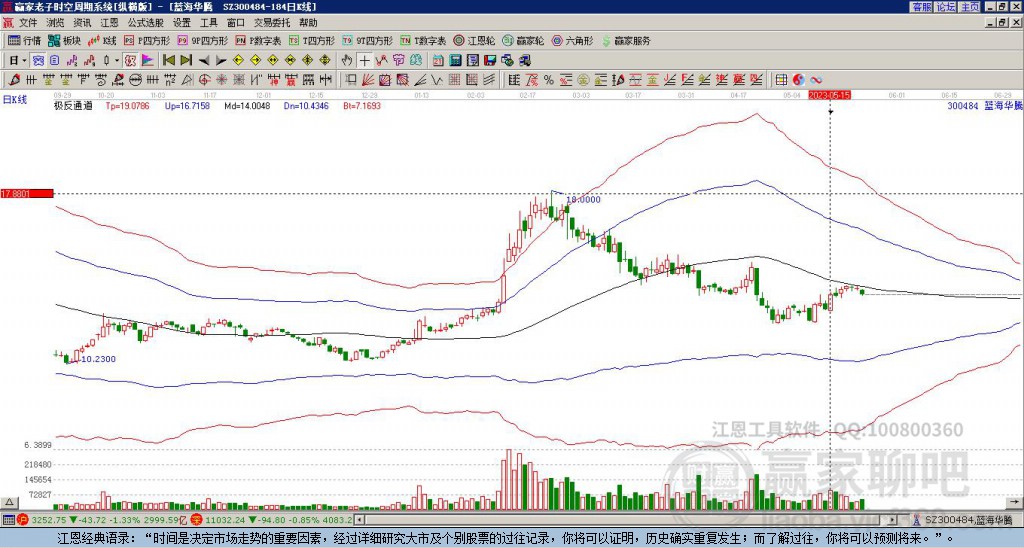1024x548 pixels.
Task: Open the 行情 quotes view
Action: (25, 40)
